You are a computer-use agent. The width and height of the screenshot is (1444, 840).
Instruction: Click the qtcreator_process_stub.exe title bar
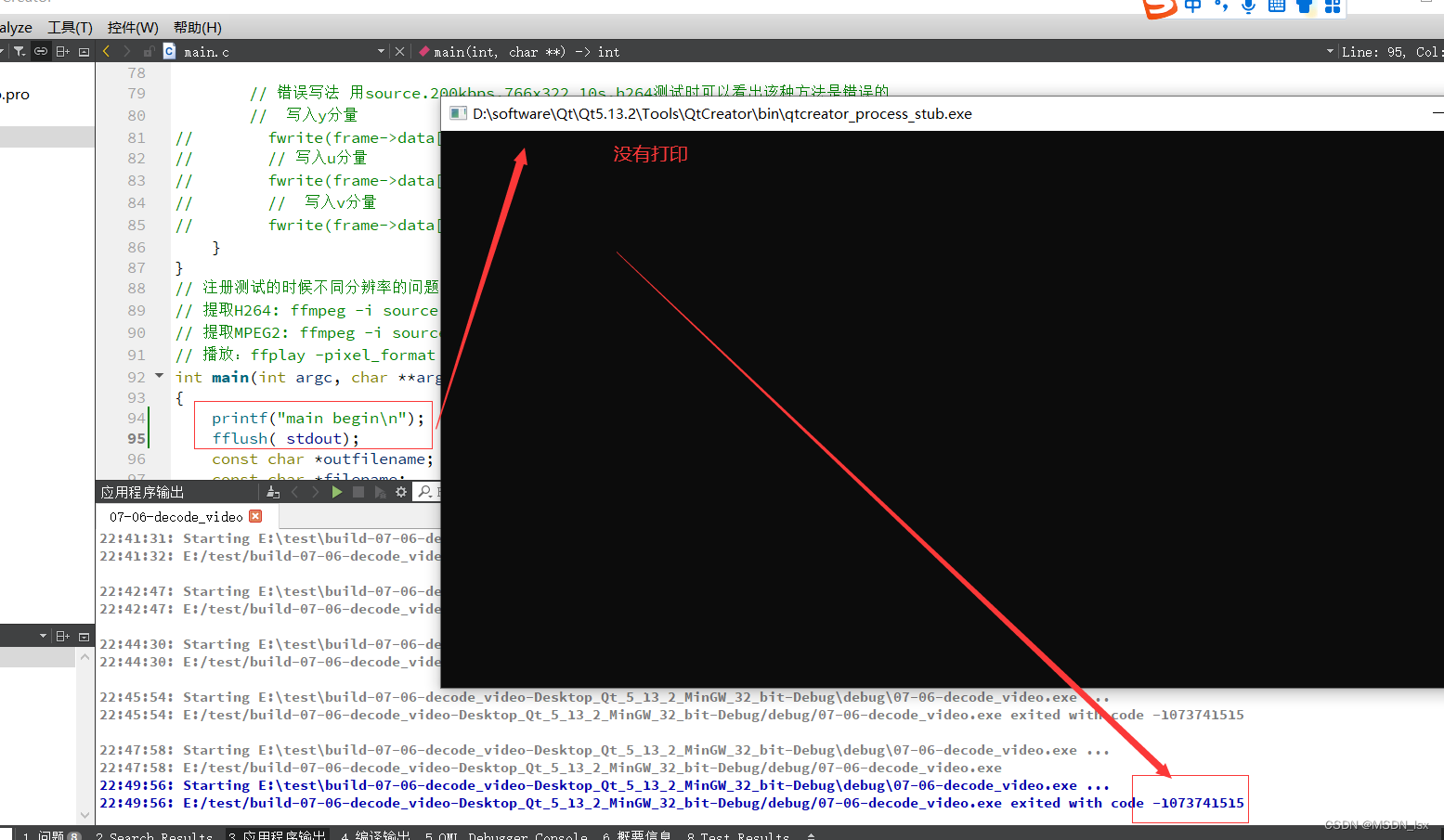click(x=942, y=113)
